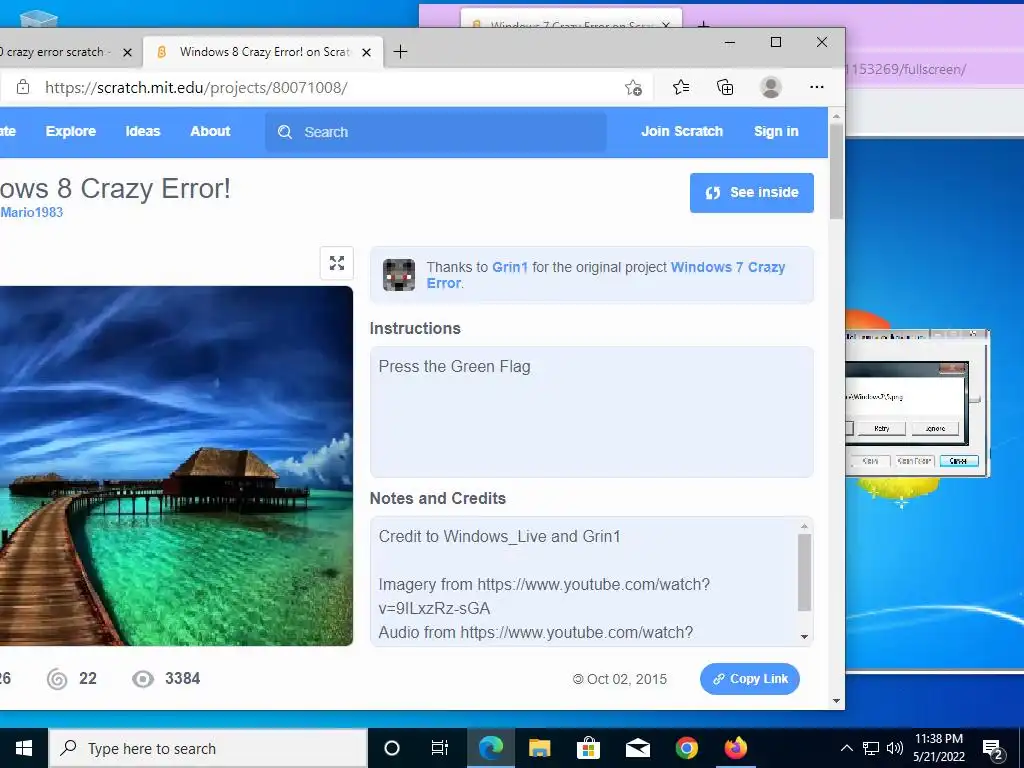Open Microsoft Store from taskbar

(588, 748)
